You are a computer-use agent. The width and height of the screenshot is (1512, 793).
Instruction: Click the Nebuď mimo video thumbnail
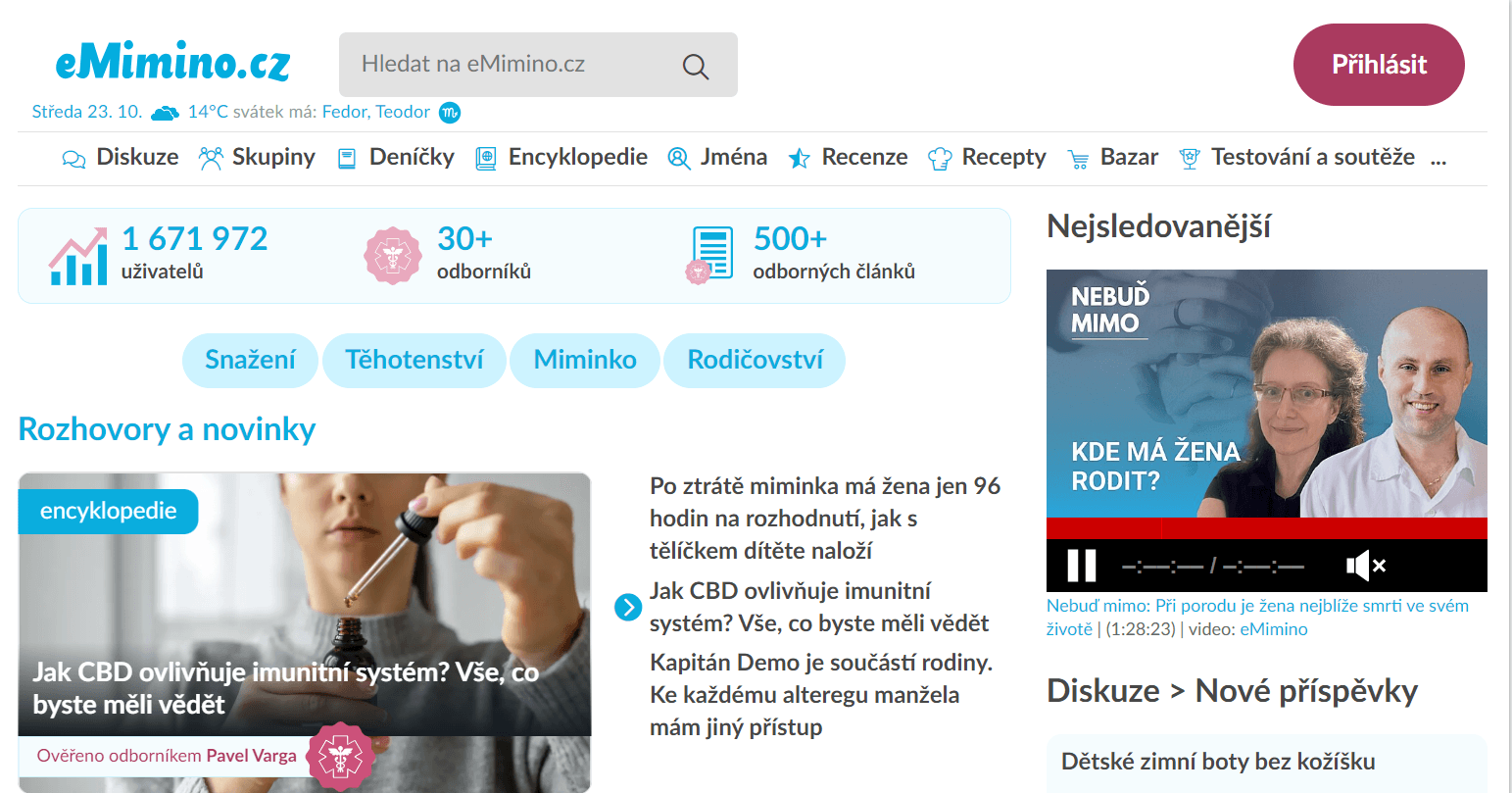(x=1267, y=393)
